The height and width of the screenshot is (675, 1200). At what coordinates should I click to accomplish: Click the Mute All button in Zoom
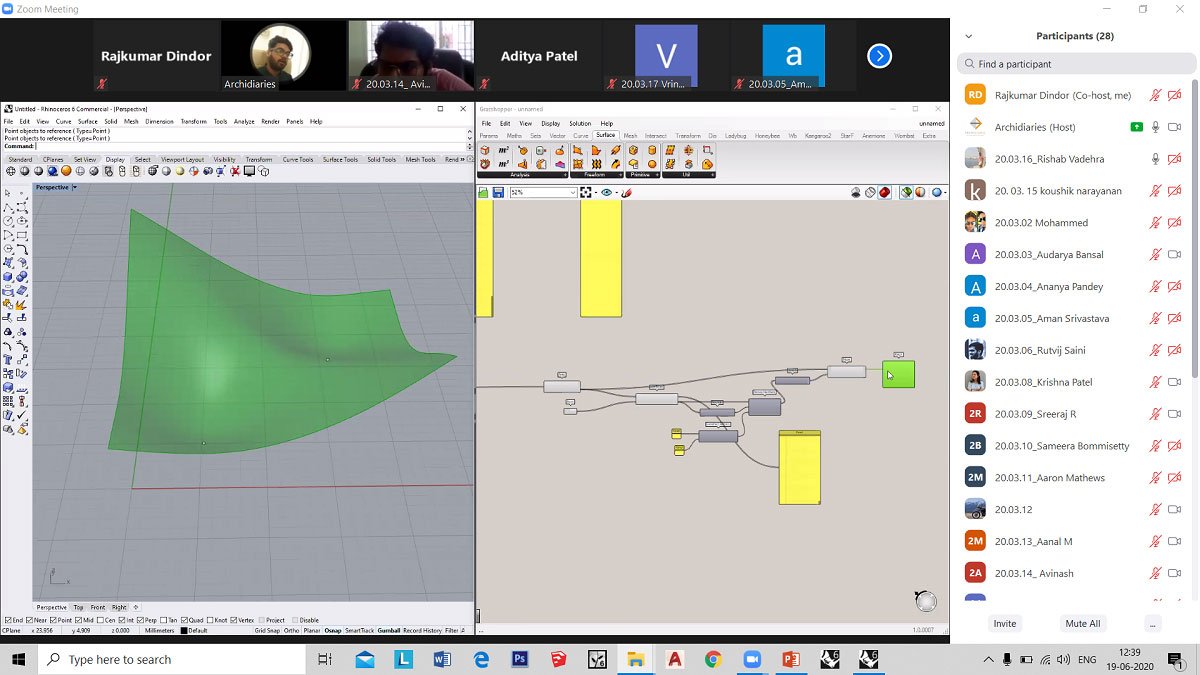(x=1083, y=623)
